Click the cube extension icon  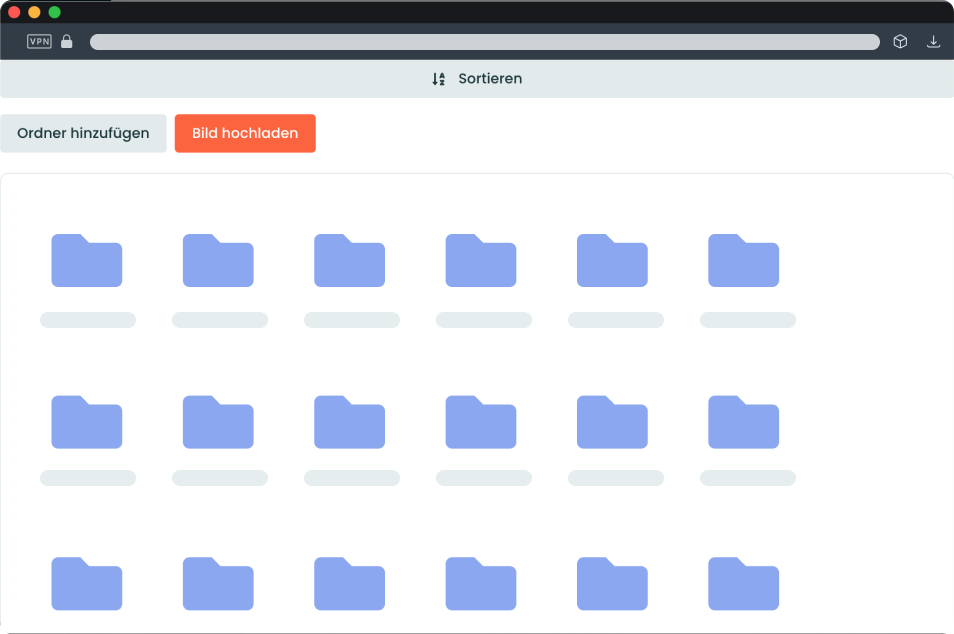900,41
